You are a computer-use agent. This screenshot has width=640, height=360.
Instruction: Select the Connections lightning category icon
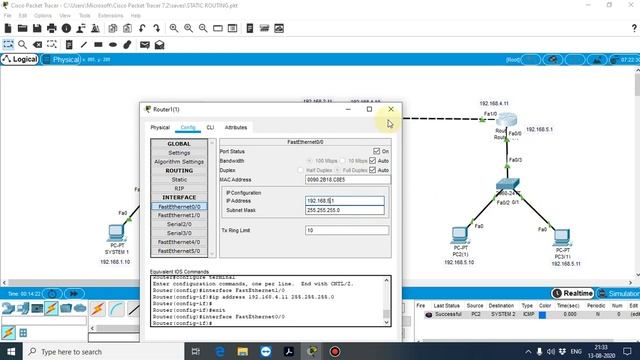coord(51,308)
